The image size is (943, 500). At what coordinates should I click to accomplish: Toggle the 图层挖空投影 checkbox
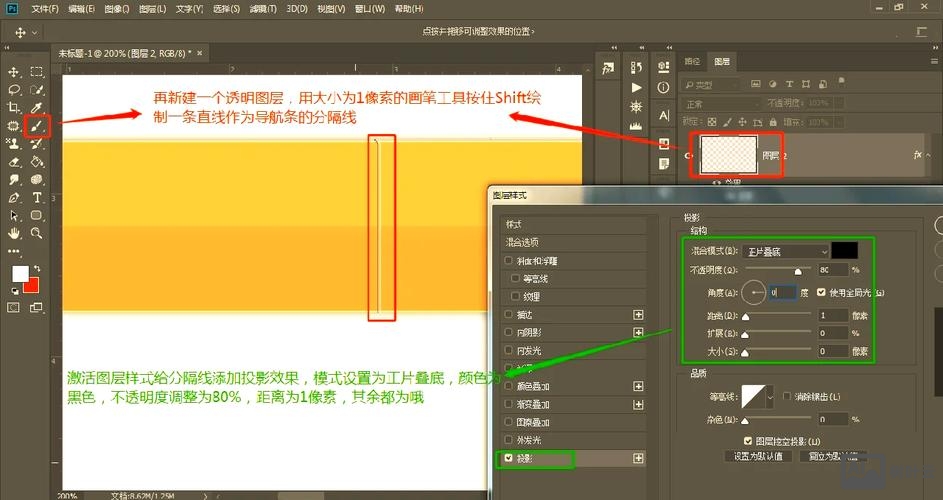coord(748,441)
